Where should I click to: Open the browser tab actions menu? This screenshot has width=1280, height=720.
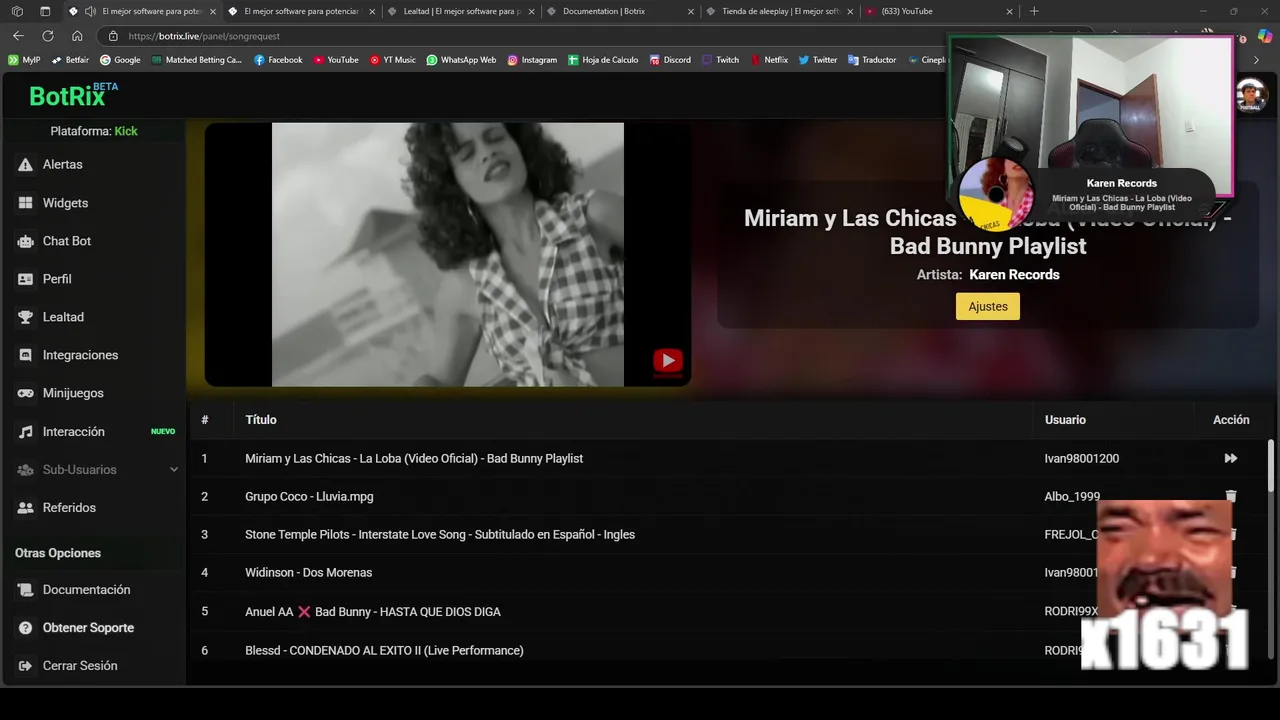pos(45,11)
